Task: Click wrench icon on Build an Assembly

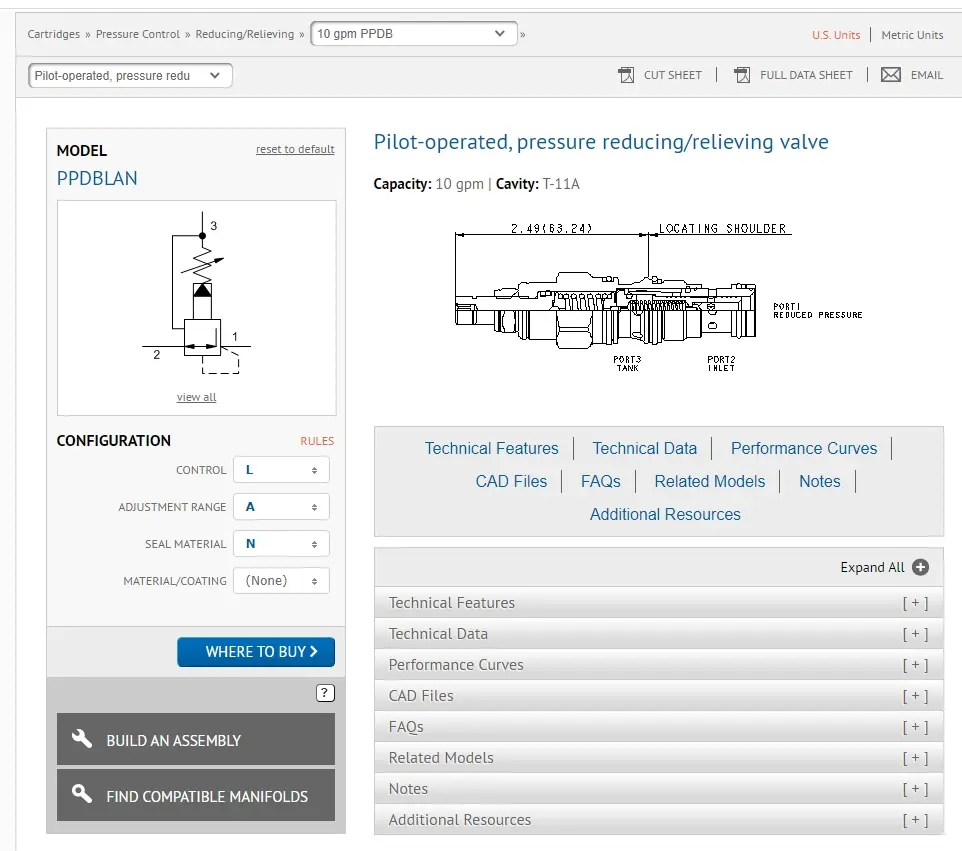Action: click(82, 739)
